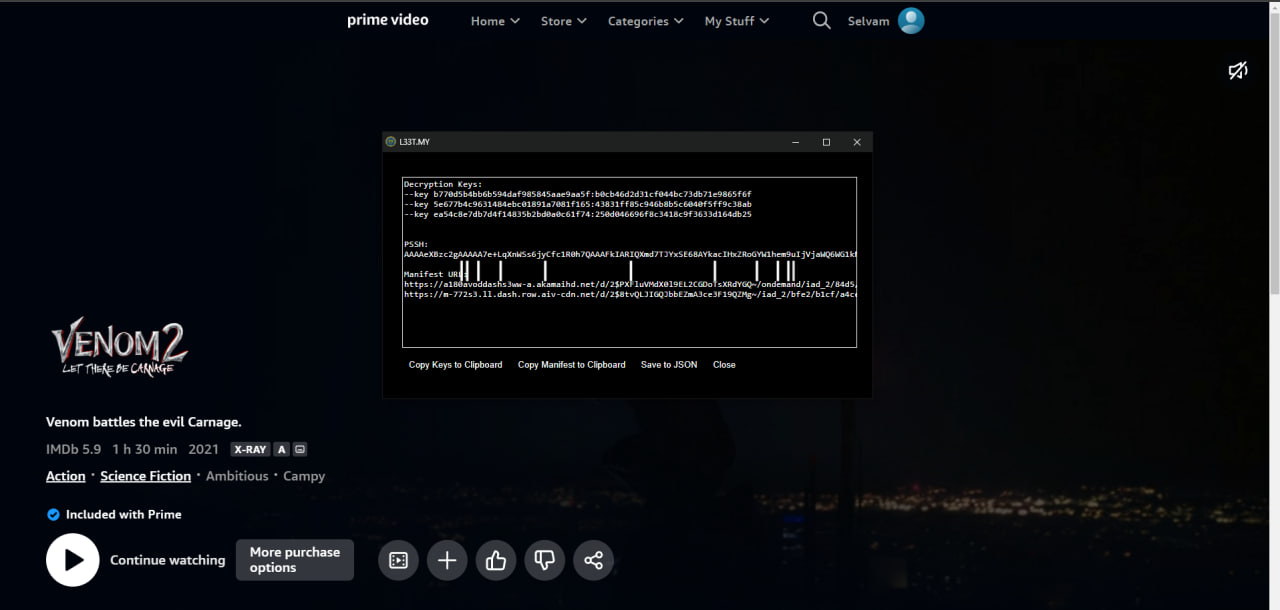The image size is (1280, 610).
Task: Click the Selvam profile avatar
Action: click(910, 21)
